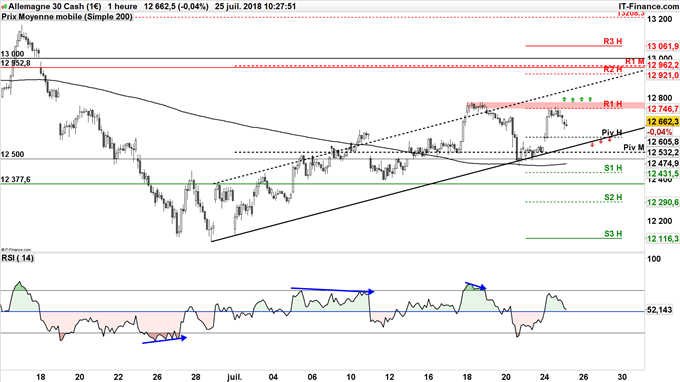
Task: Click the 04 date on time axis
Action: point(273,377)
